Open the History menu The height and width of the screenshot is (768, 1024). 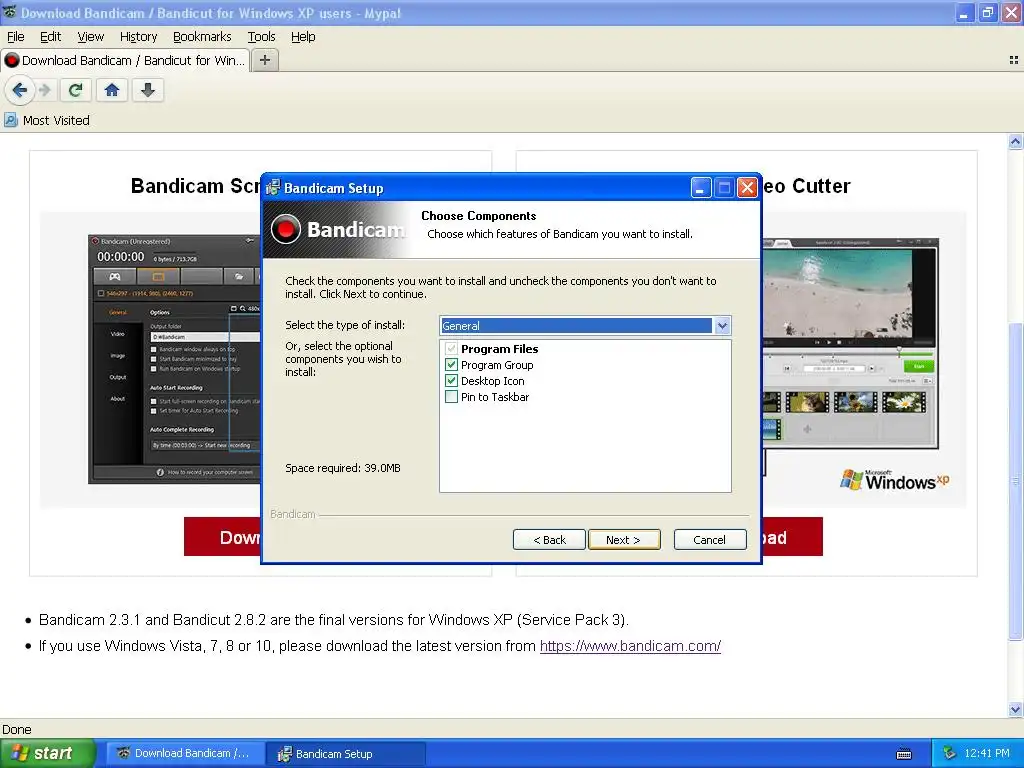coord(138,37)
